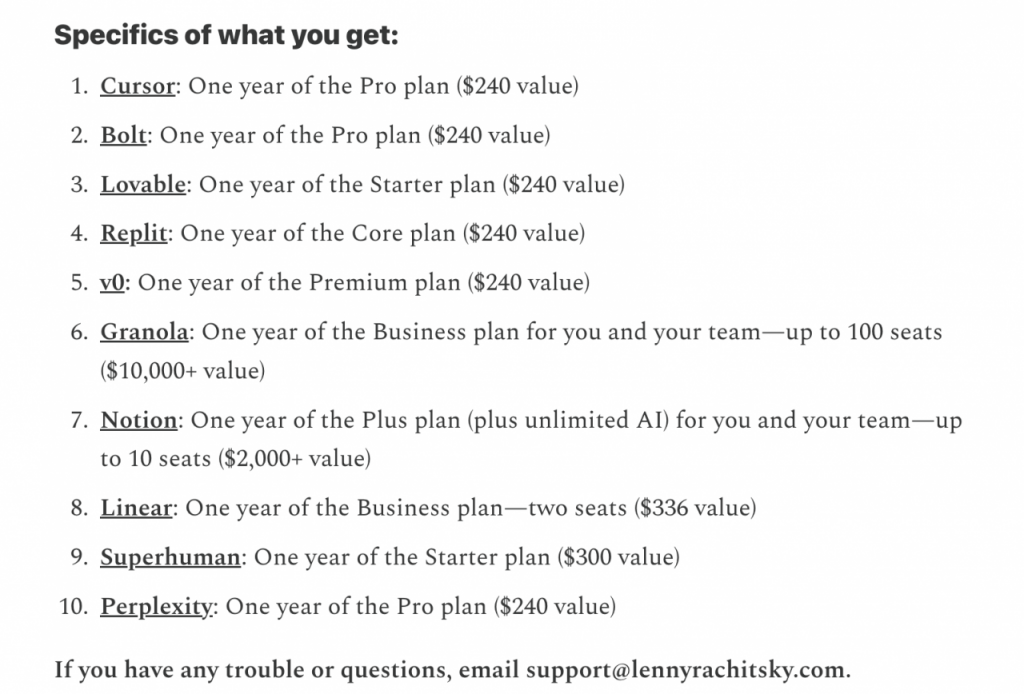Click the Bolt hyperlink
Screen dimensions: 1024x694
[123, 135]
